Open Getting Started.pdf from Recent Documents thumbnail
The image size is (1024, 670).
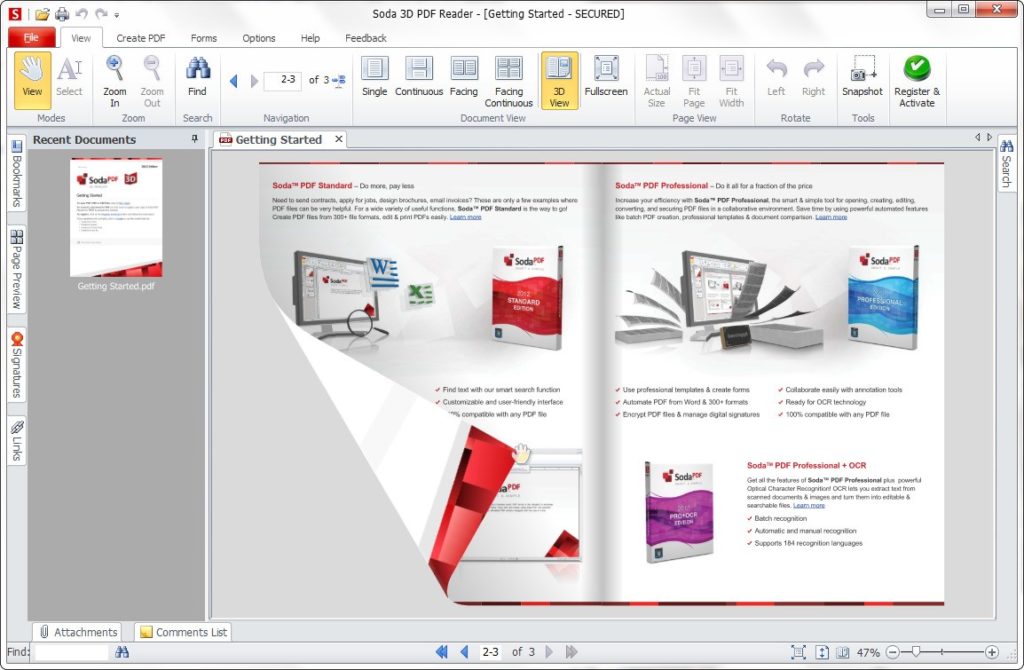click(x=115, y=215)
